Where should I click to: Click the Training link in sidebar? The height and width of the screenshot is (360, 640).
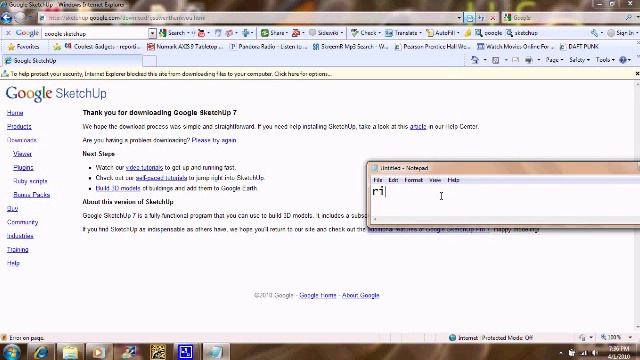[18, 249]
